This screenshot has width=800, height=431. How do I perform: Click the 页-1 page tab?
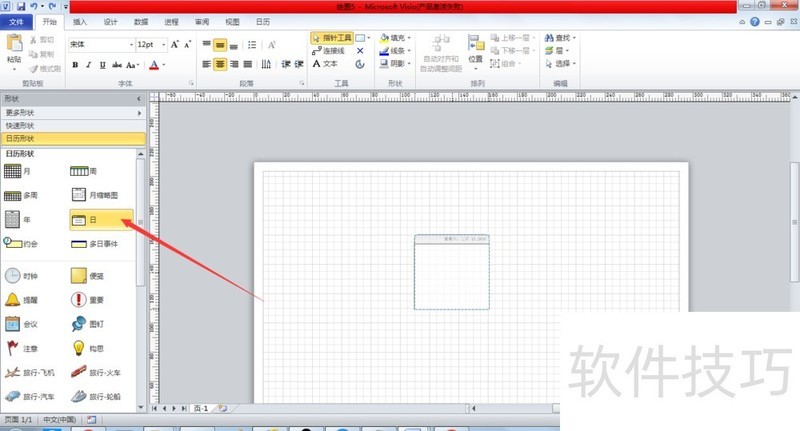201,409
